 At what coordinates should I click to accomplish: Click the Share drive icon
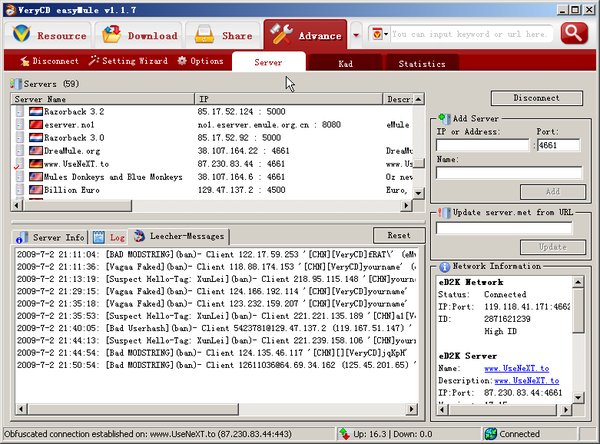204,34
